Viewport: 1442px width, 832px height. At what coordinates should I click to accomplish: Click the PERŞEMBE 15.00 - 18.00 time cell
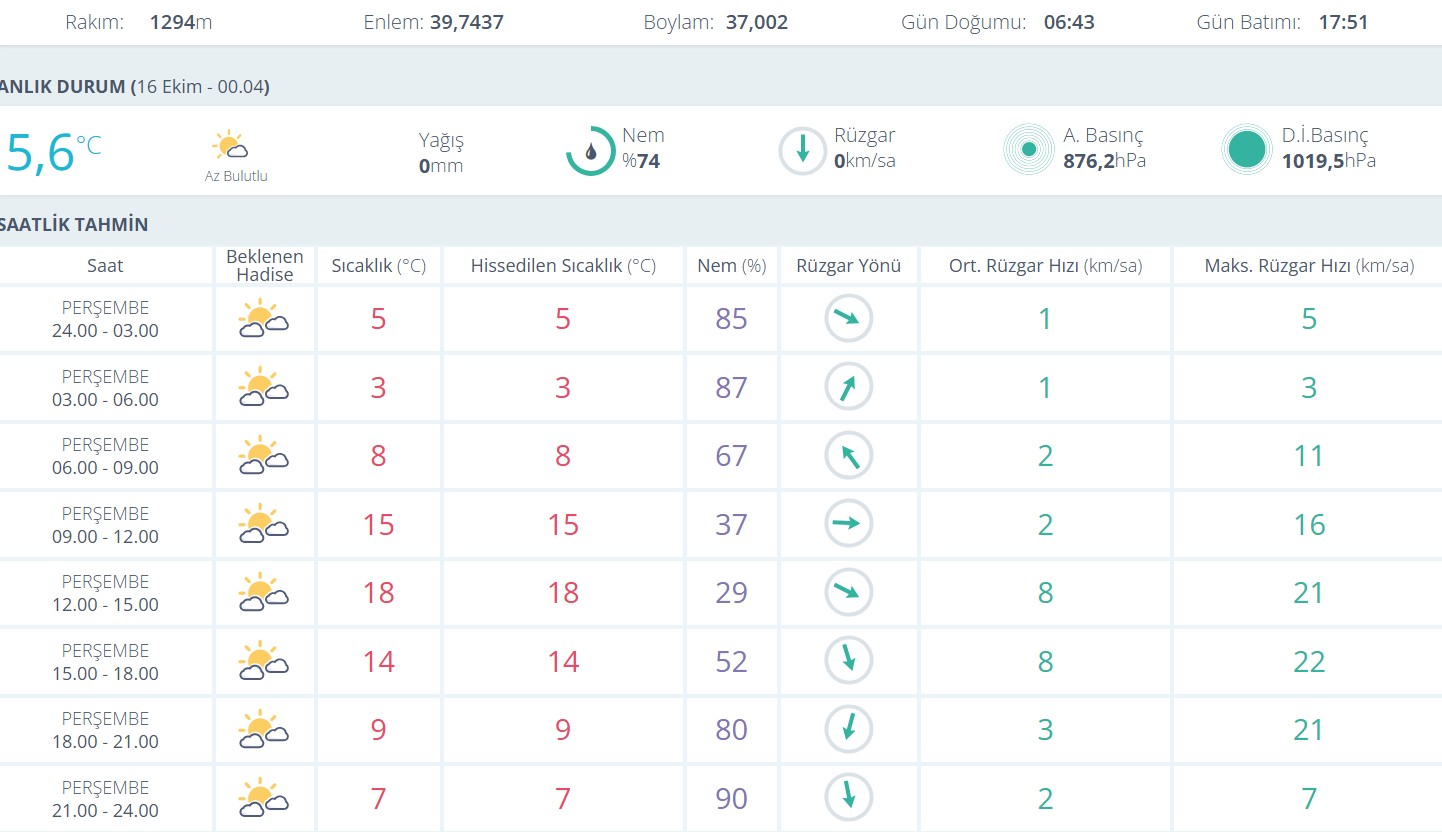pos(105,662)
